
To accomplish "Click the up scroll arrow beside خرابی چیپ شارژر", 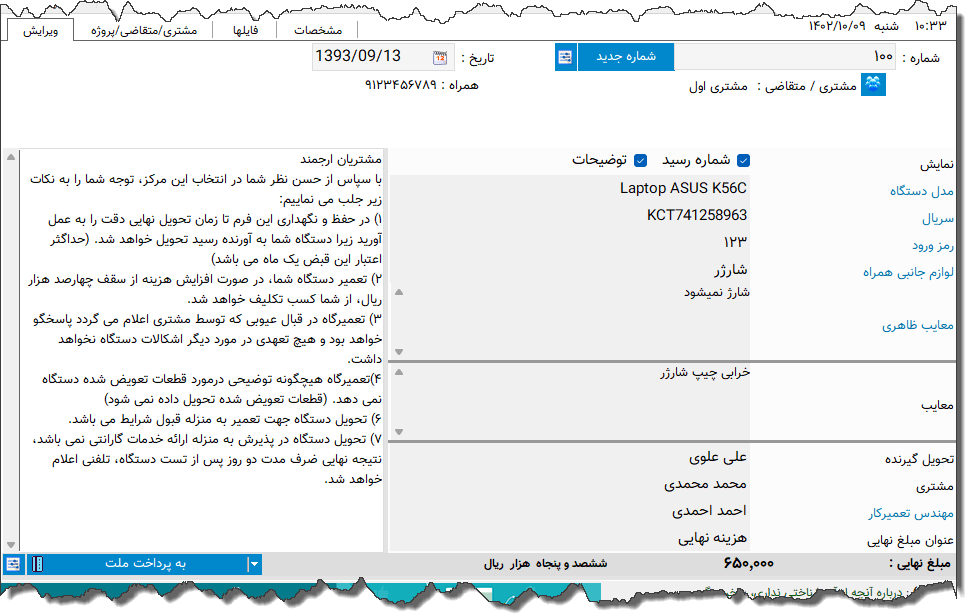I will coord(399,372).
